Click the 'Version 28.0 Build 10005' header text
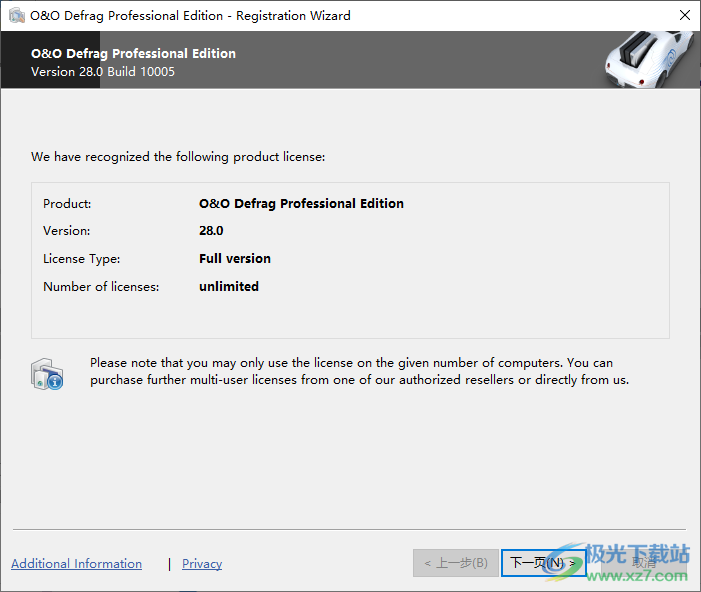 103,72
